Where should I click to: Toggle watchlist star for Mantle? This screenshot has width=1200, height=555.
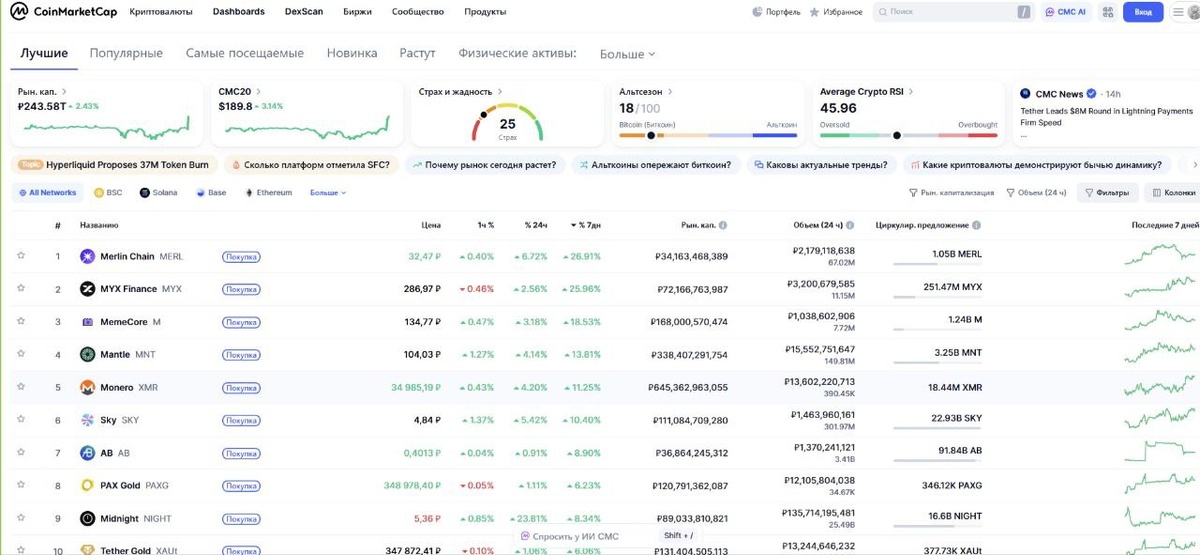point(20,354)
